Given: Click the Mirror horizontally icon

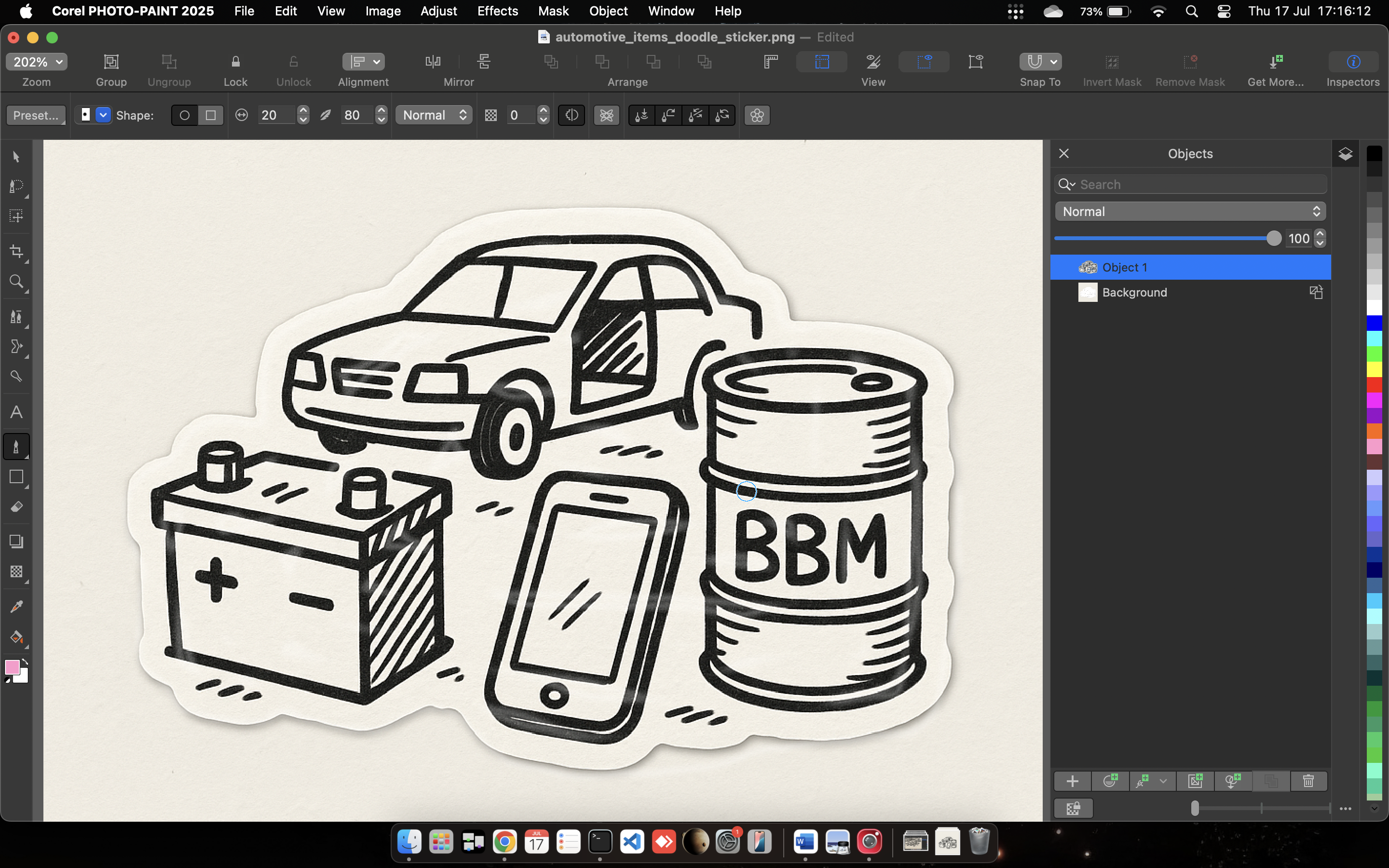Looking at the screenshot, I should click(x=433, y=61).
